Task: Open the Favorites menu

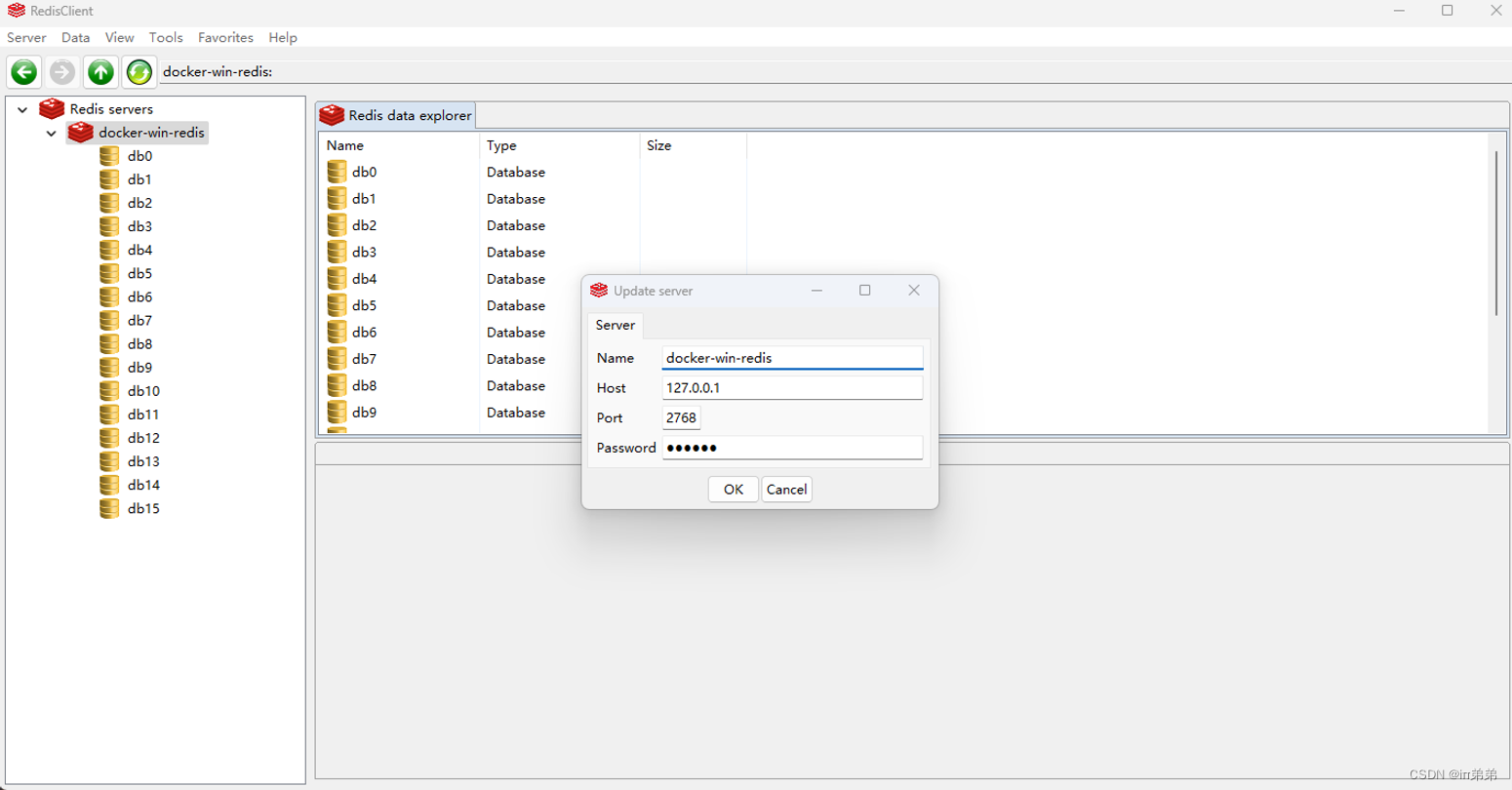Action: (225, 37)
